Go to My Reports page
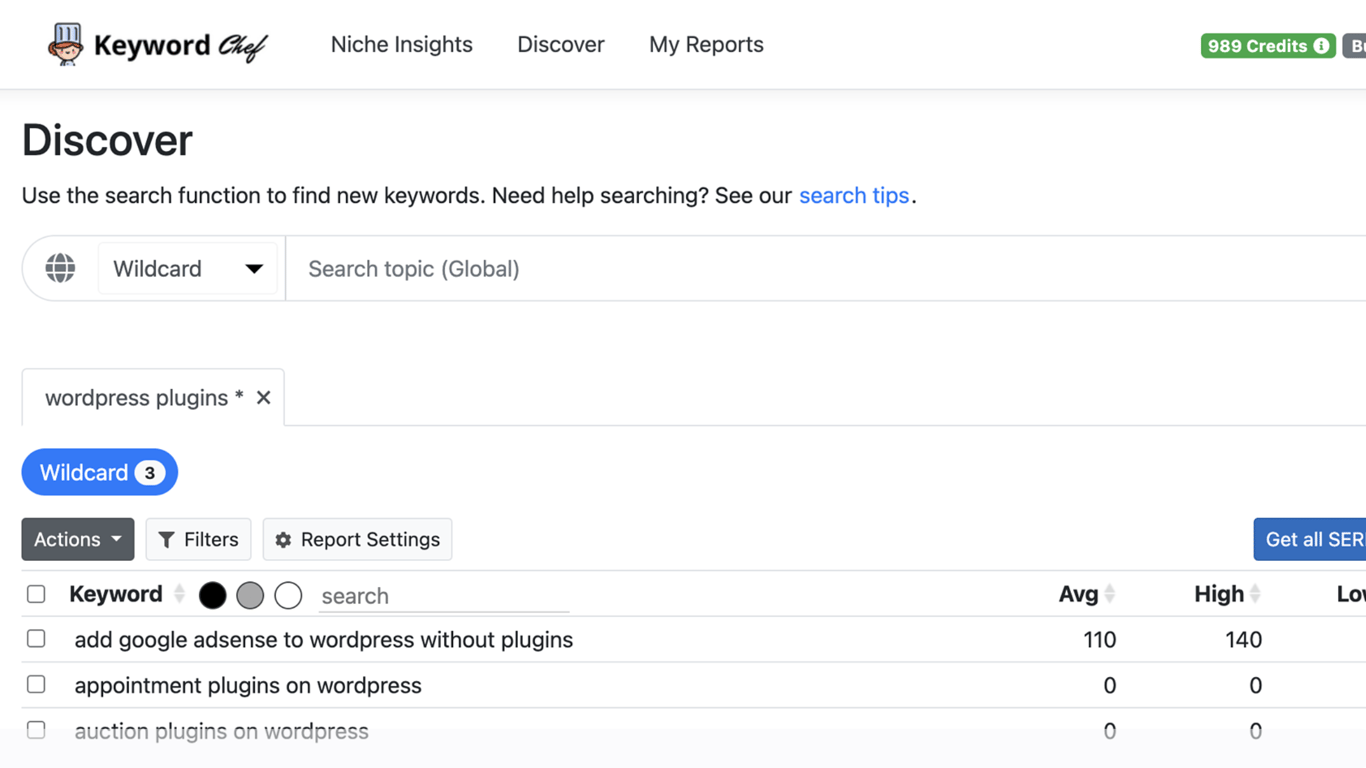 point(706,45)
